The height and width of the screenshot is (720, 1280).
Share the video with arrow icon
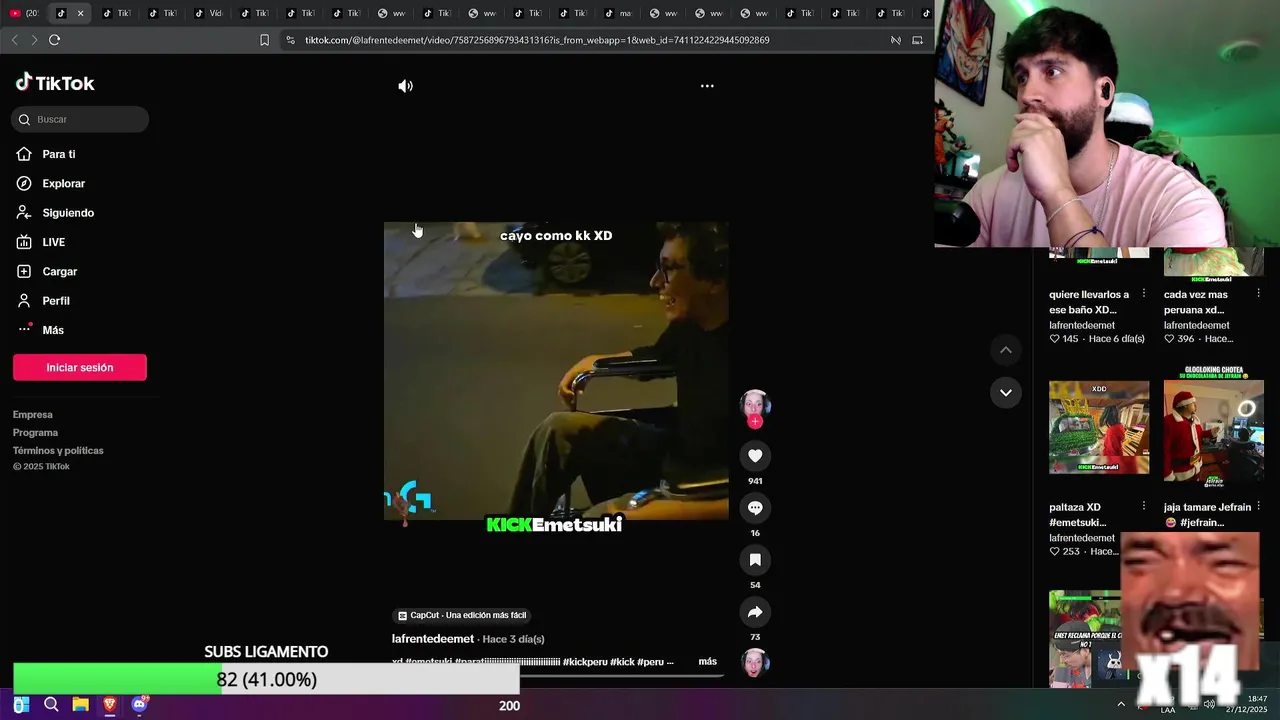[x=755, y=612]
